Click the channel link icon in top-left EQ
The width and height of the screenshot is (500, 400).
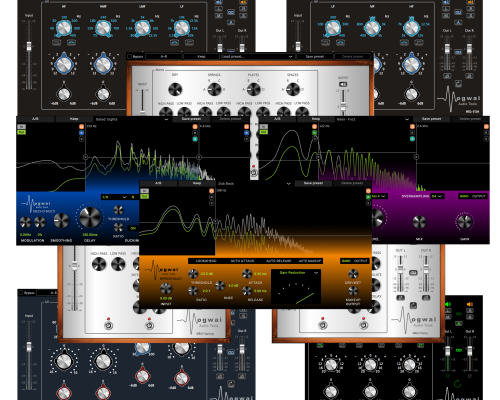231,12
